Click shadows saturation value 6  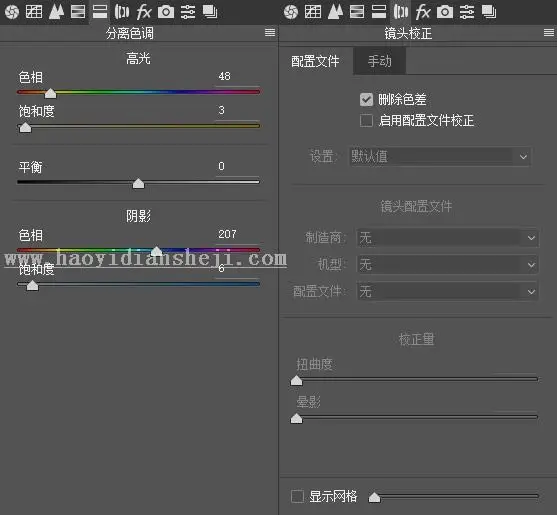(221, 268)
